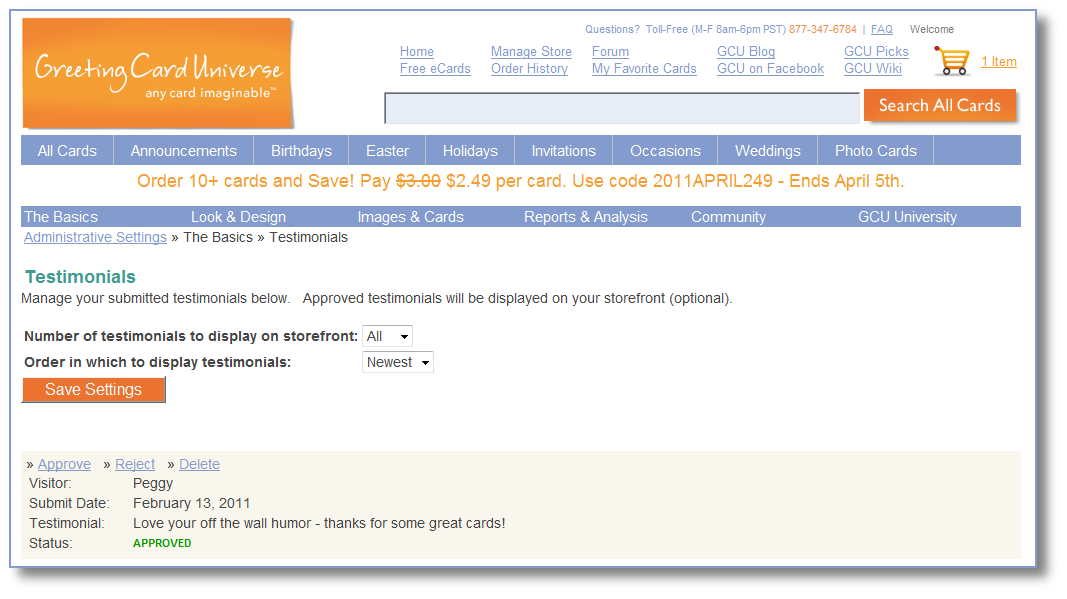Screen dimensions: 1067x599
Task: Open the All Cards menu
Action: tap(67, 150)
